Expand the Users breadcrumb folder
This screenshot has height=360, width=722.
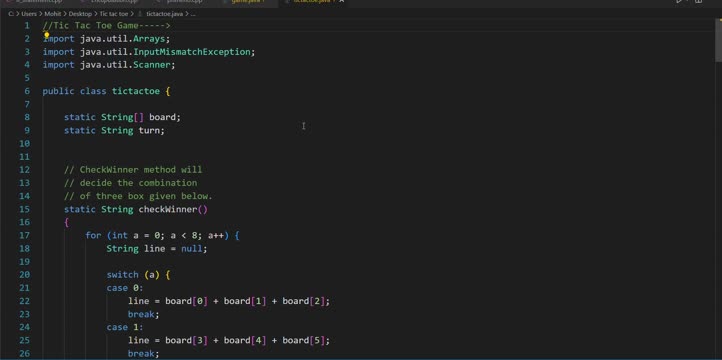point(29,14)
